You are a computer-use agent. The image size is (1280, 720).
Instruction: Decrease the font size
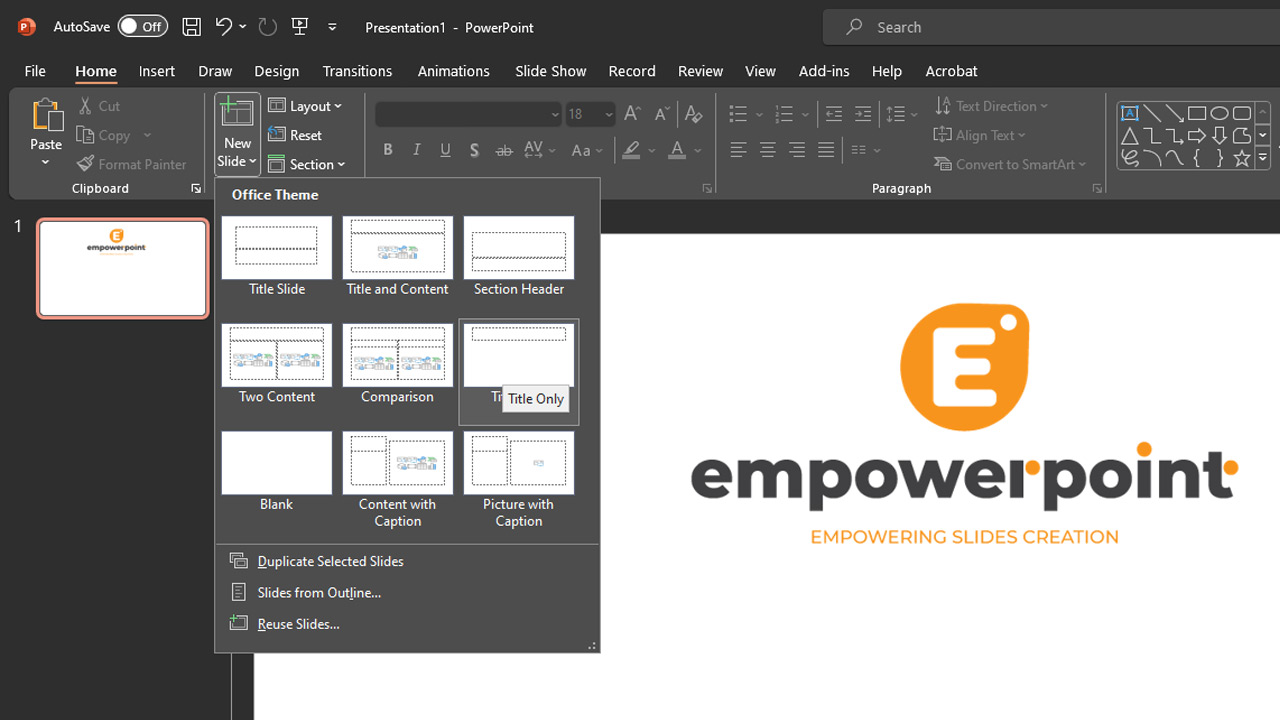click(x=661, y=114)
